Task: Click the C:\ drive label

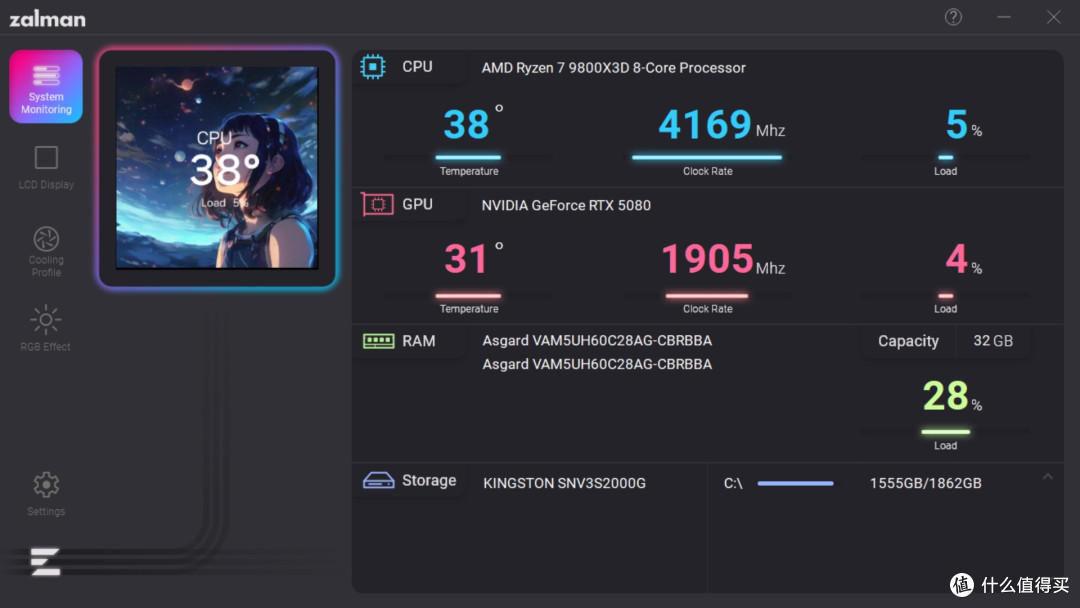Action: [733, 483]
